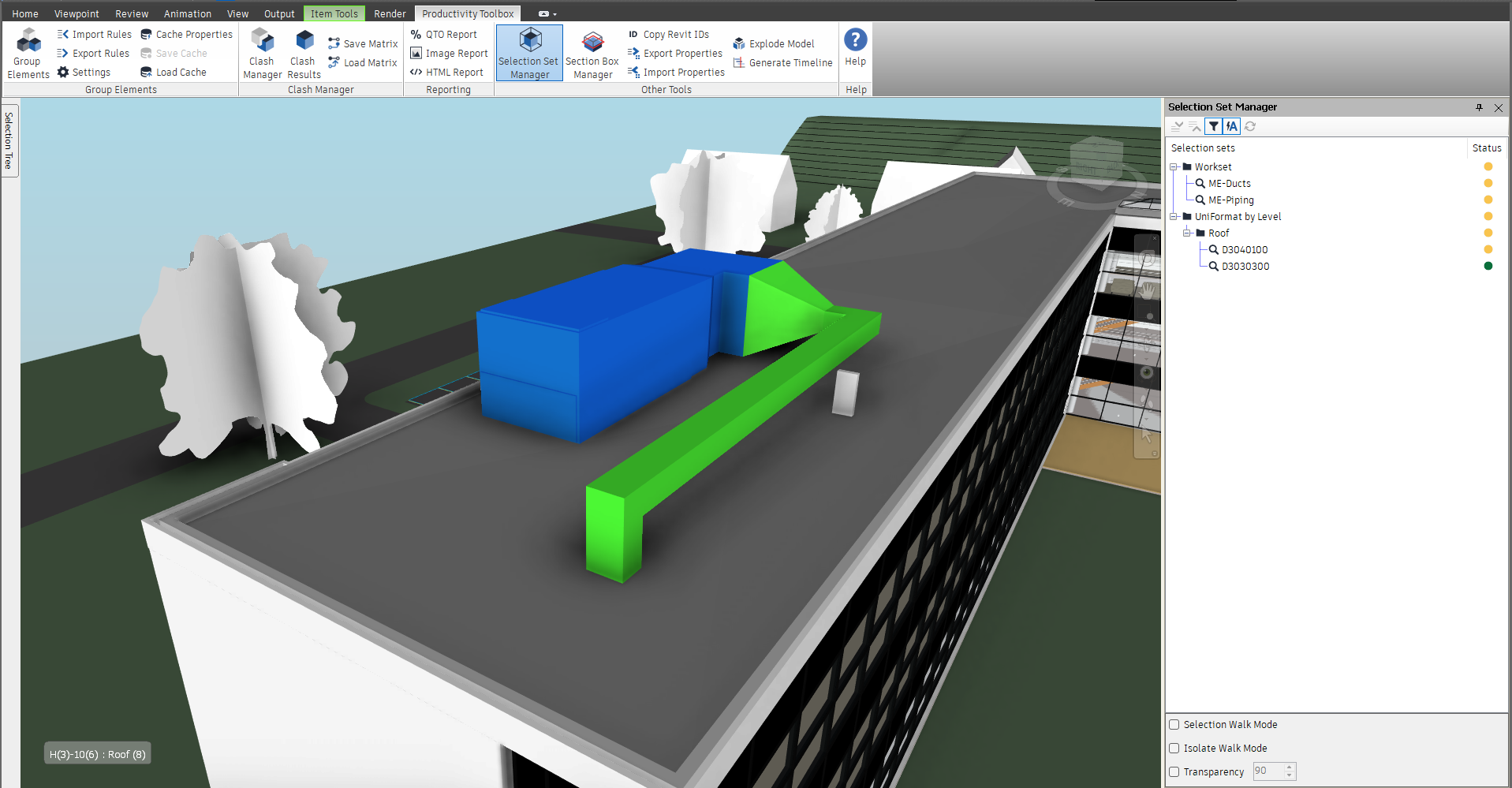Click Load Cache button
Image resolution: width=1512 pixels, height=788 pixels.
coord(174,73)
